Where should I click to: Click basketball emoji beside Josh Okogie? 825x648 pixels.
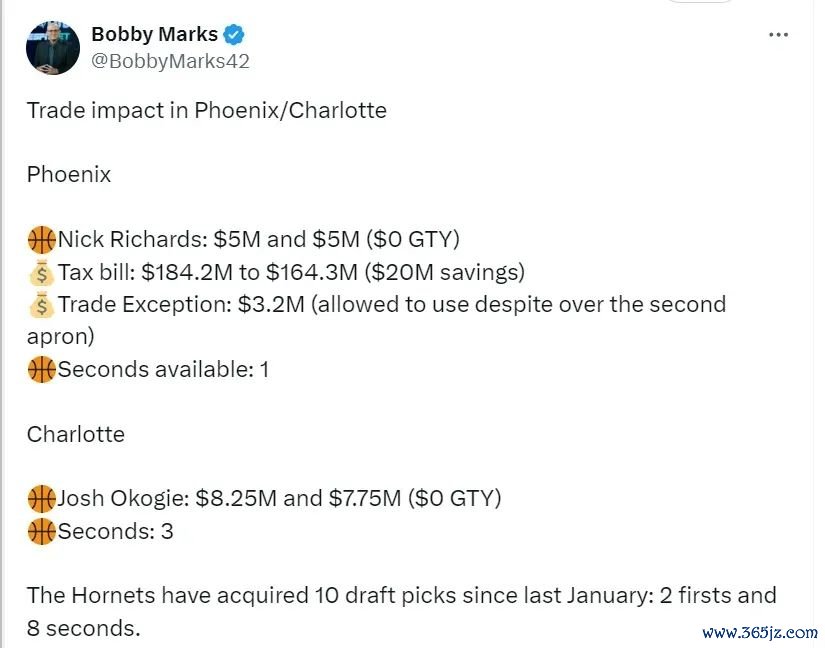[42, 499]
